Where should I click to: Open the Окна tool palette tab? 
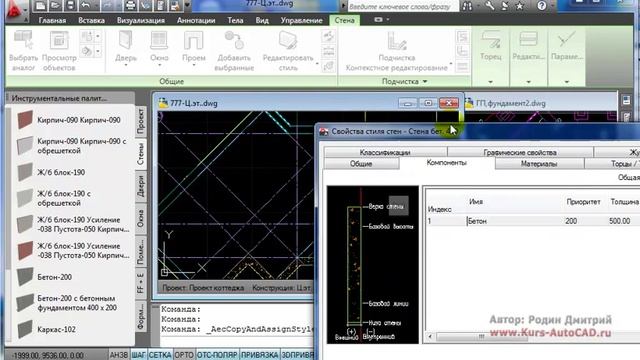[141, 219]
